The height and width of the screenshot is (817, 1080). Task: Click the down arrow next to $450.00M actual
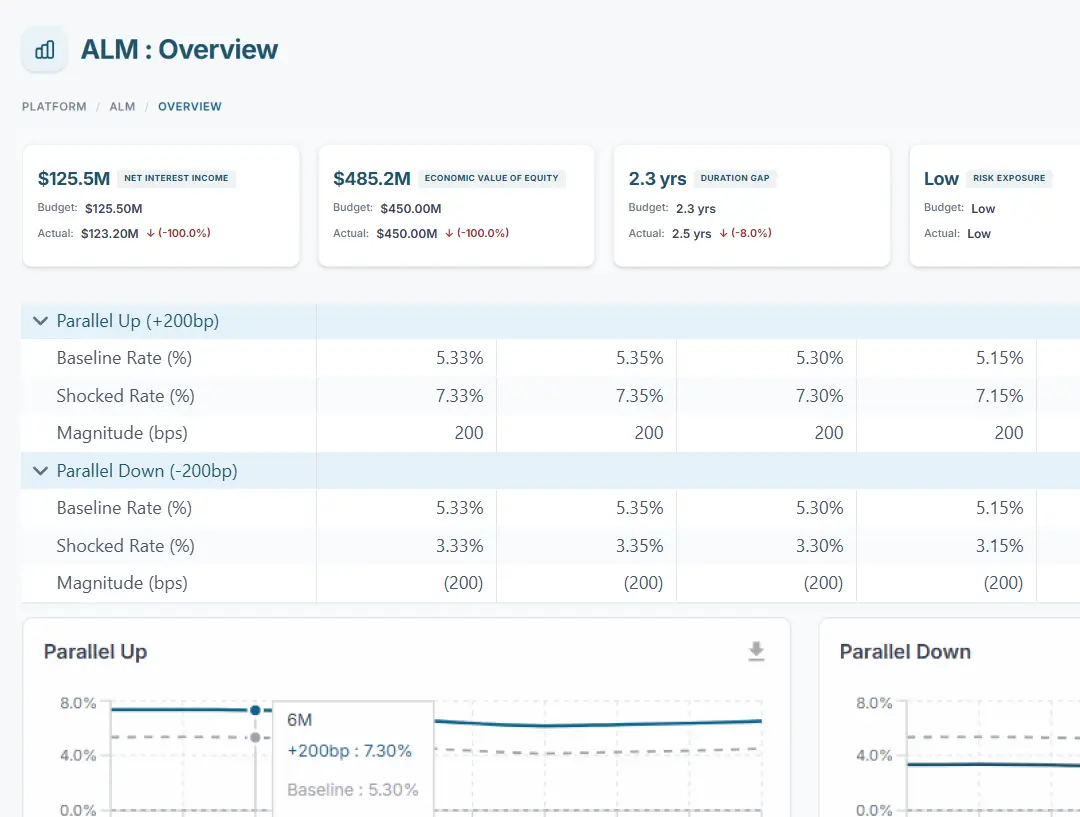[x=449, y=234]
